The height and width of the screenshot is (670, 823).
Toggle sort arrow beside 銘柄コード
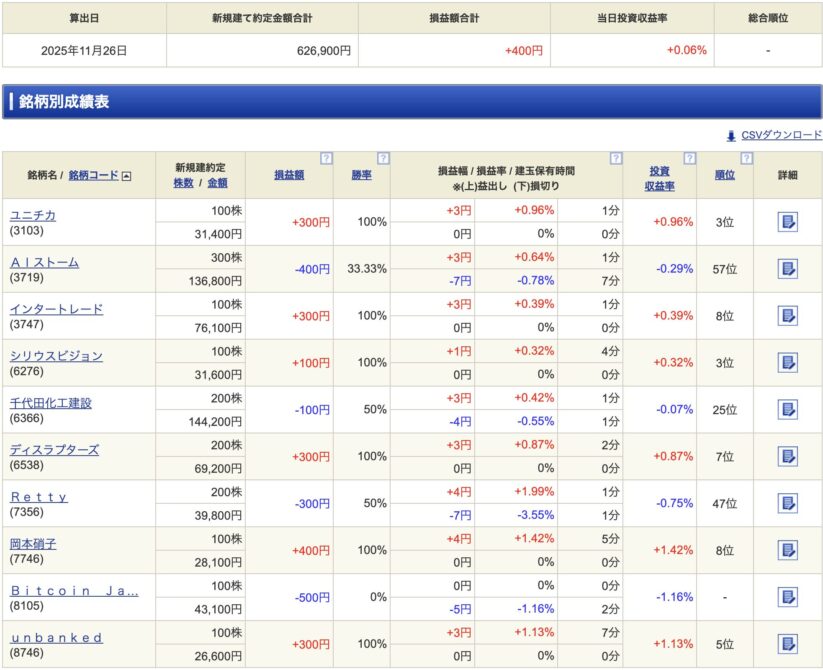(126, 176)
